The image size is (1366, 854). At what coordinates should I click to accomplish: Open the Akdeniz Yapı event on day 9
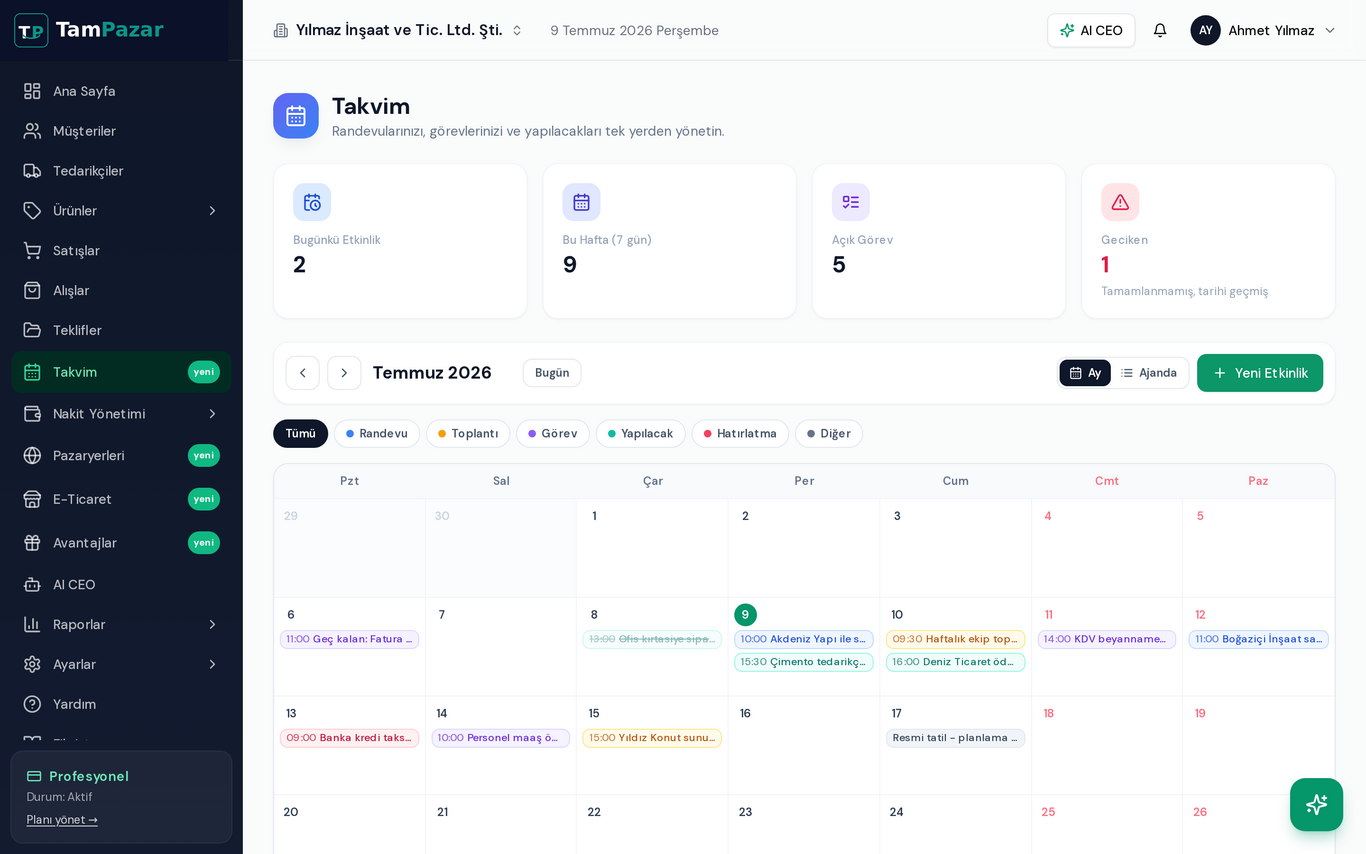pyautogui.click(x=804, y=639)
